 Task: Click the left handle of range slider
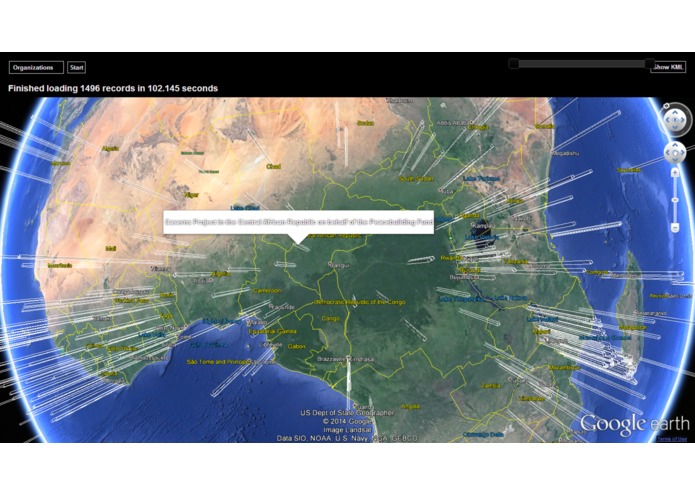[514, 63]
